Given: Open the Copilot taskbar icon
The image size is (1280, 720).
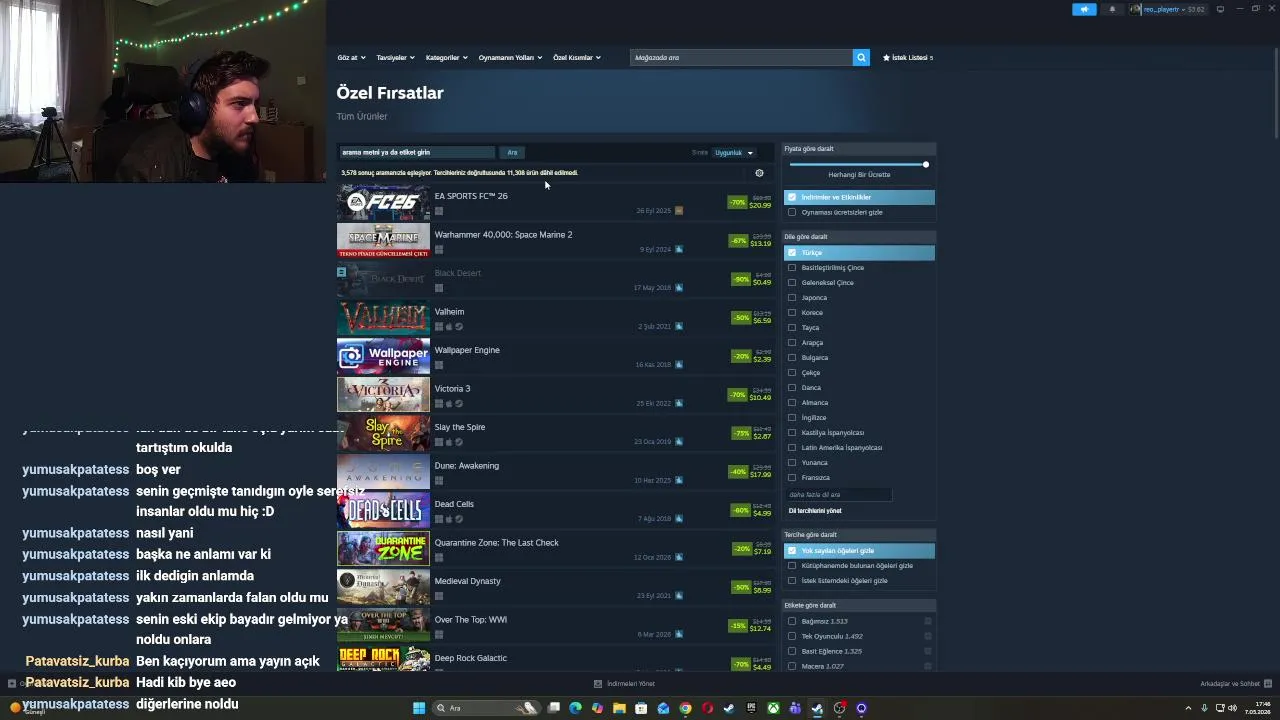Looking at the screenshot, I should [597, 708].
